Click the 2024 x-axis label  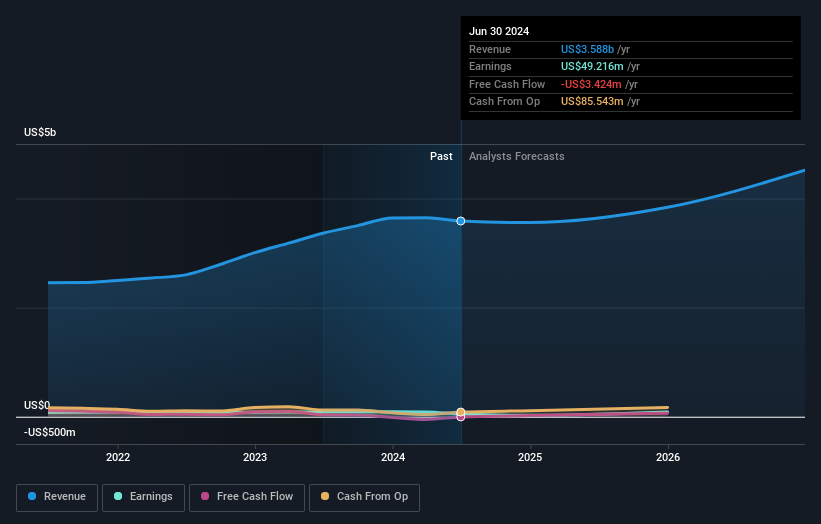coord(393,458)
